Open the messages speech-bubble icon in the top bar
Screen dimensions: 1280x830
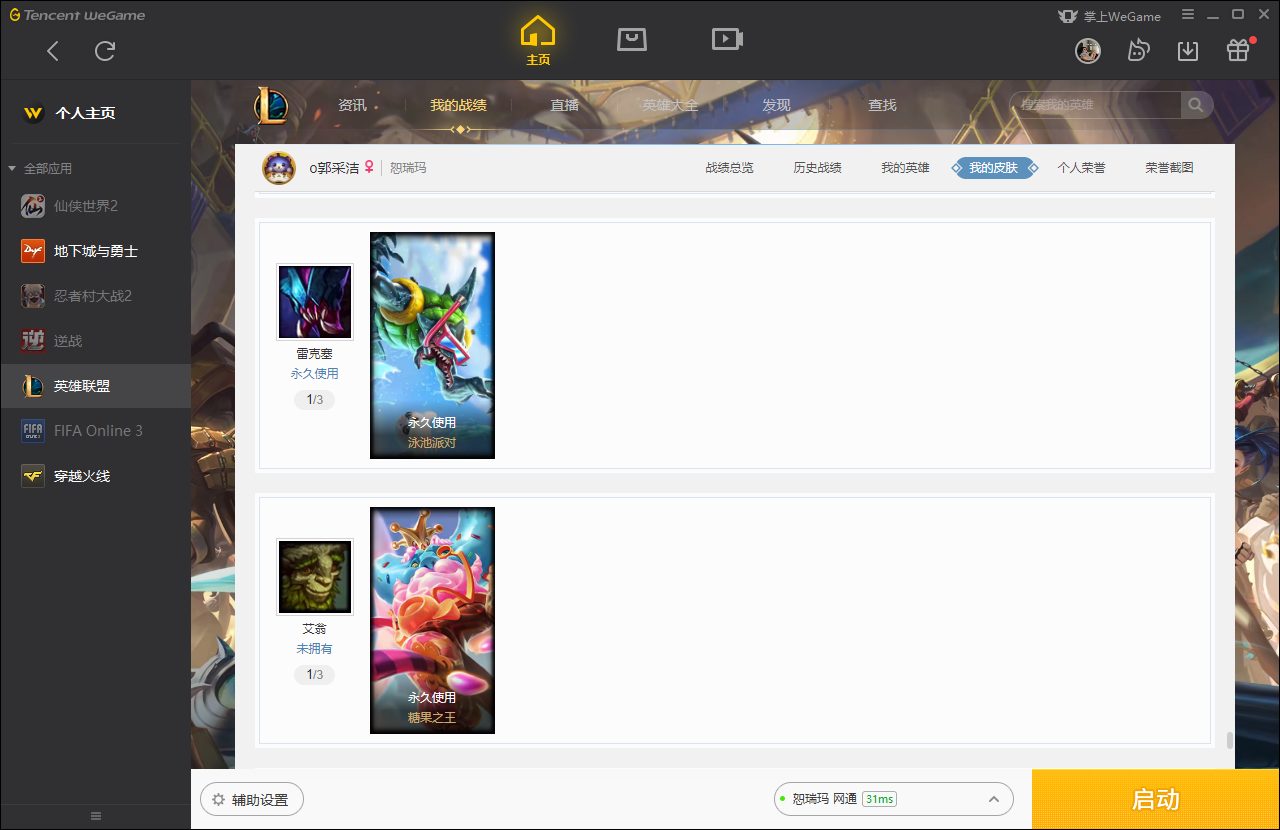tap(1138, 50)
